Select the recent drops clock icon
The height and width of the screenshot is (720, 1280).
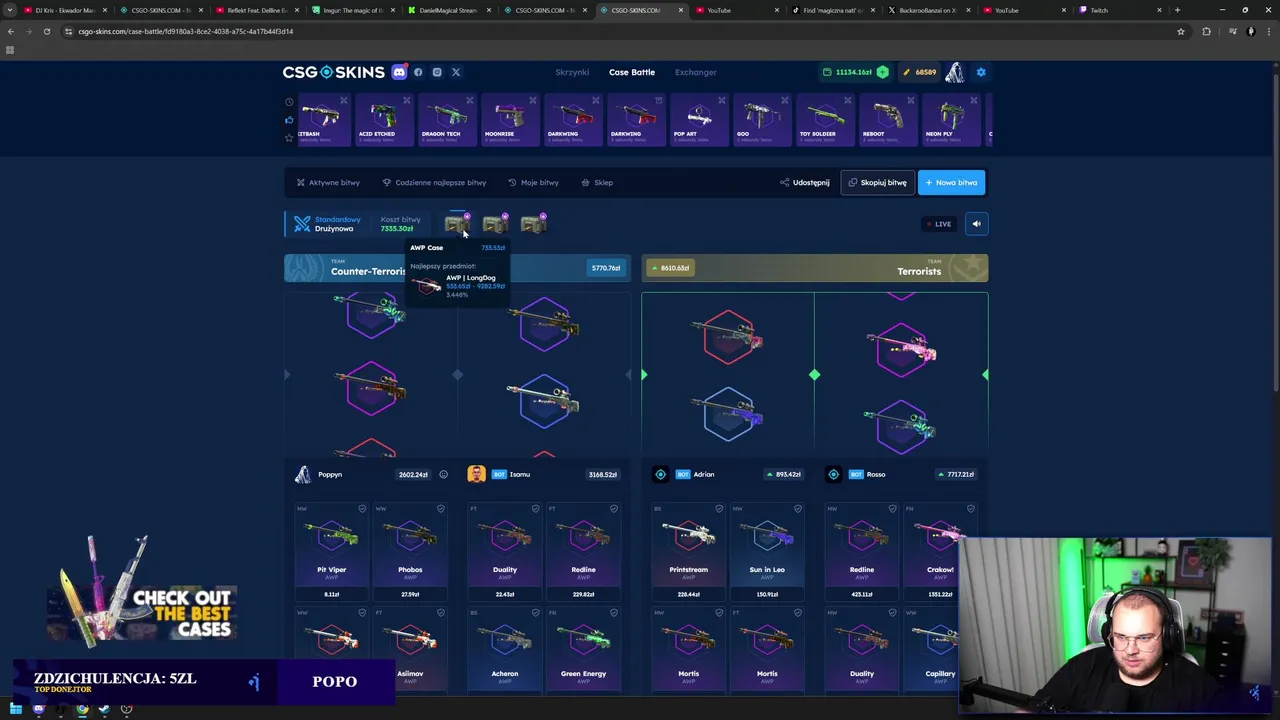pyautogui.click(x=289, y=101)
